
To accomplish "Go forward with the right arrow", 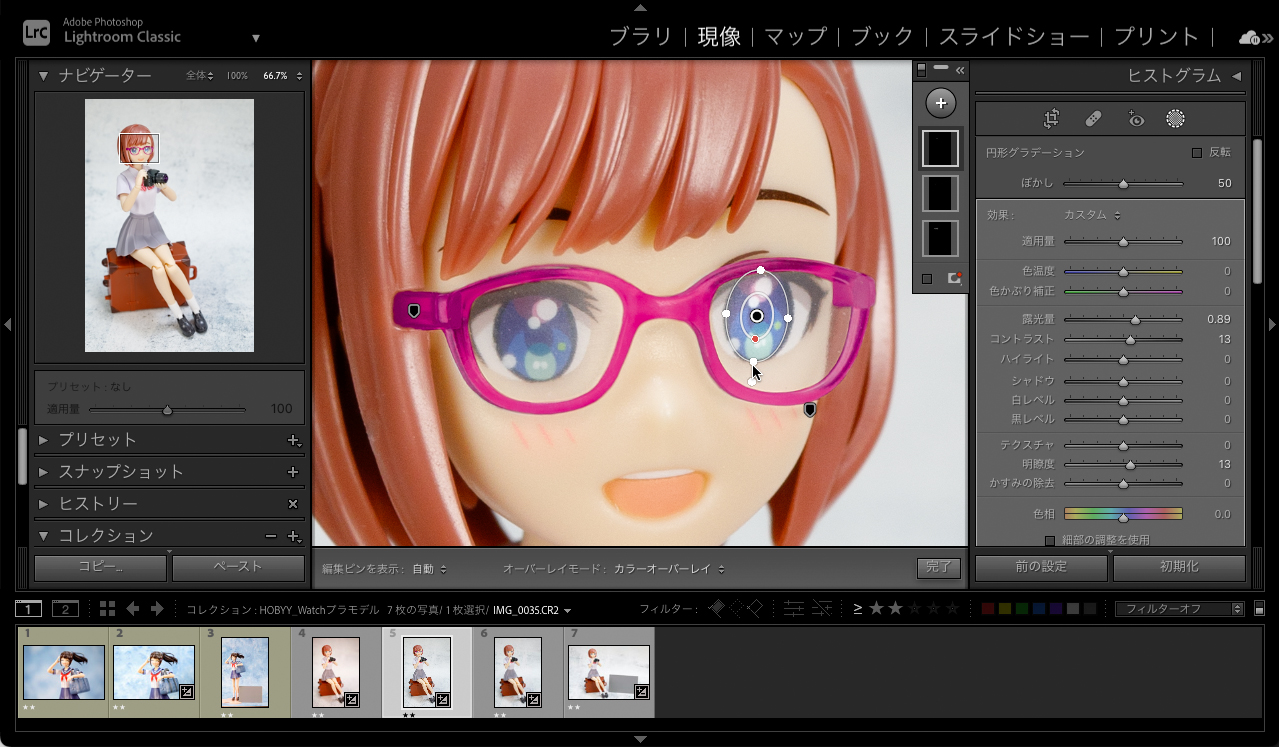I will 157,608.
